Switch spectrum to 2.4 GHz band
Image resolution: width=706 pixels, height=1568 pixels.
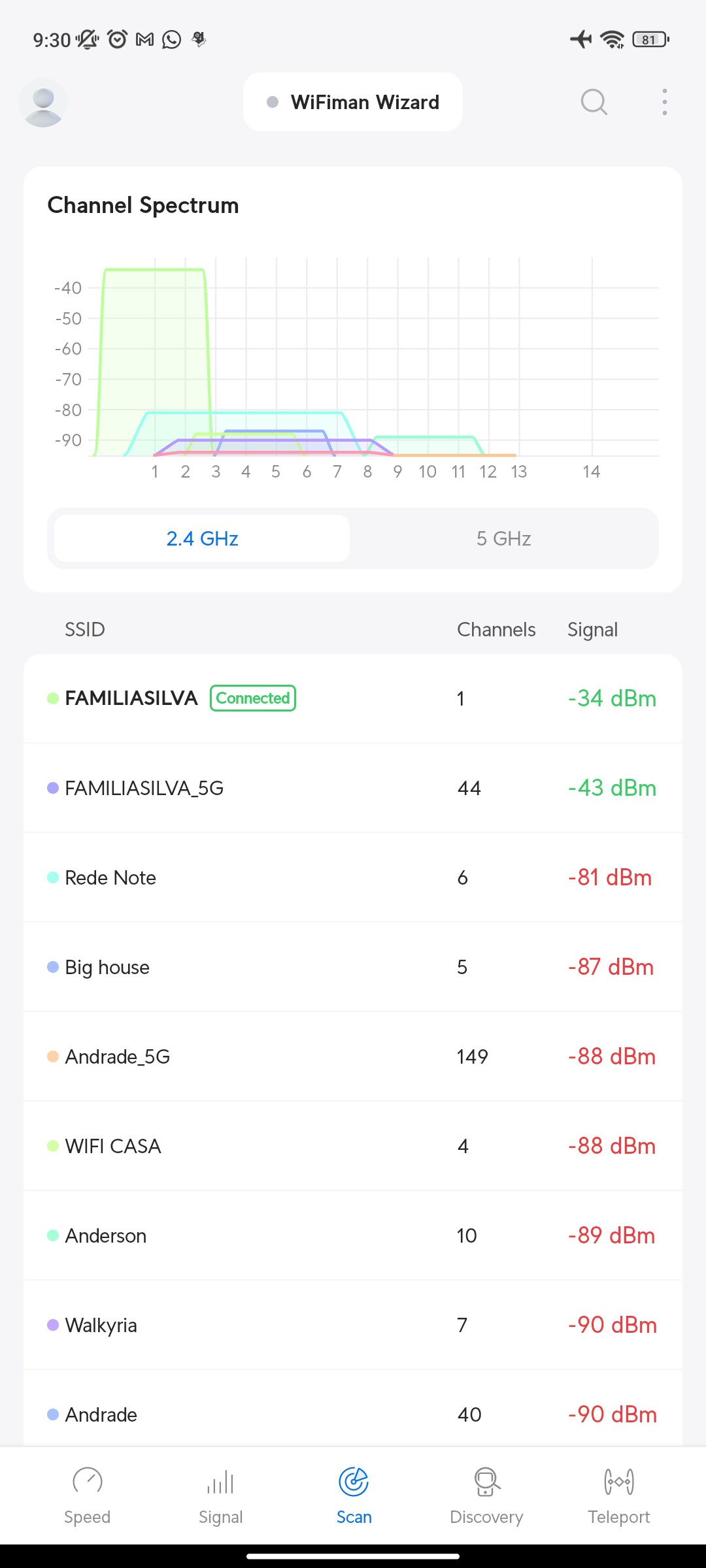[x=202, y=538]
